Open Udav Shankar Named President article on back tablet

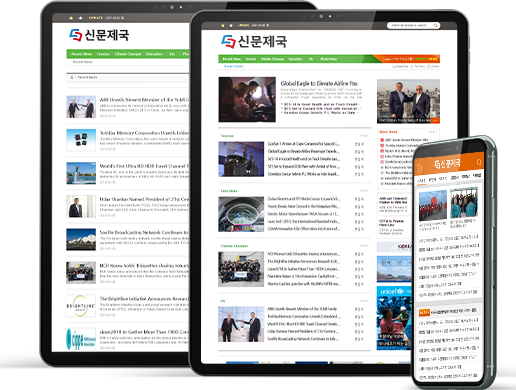144,199
